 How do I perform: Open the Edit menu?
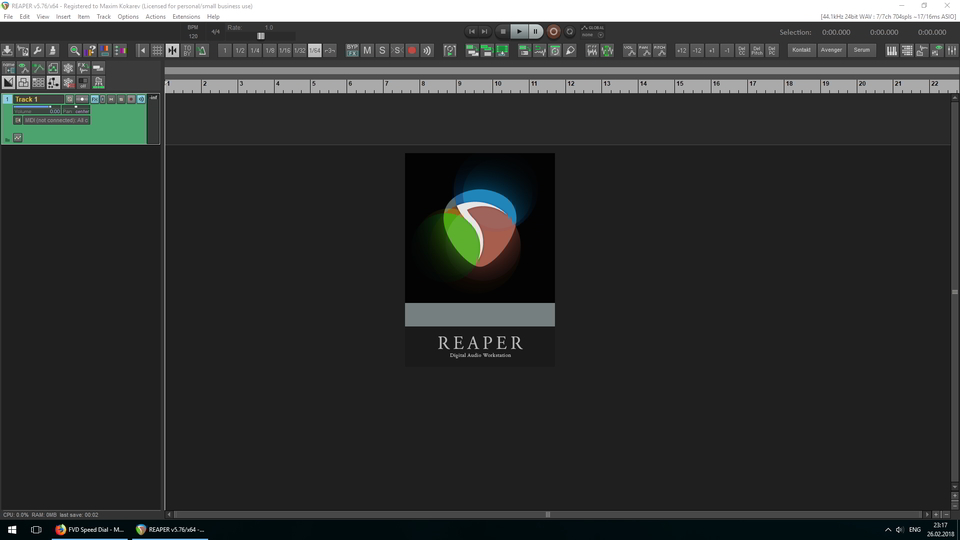coord(24,17)
